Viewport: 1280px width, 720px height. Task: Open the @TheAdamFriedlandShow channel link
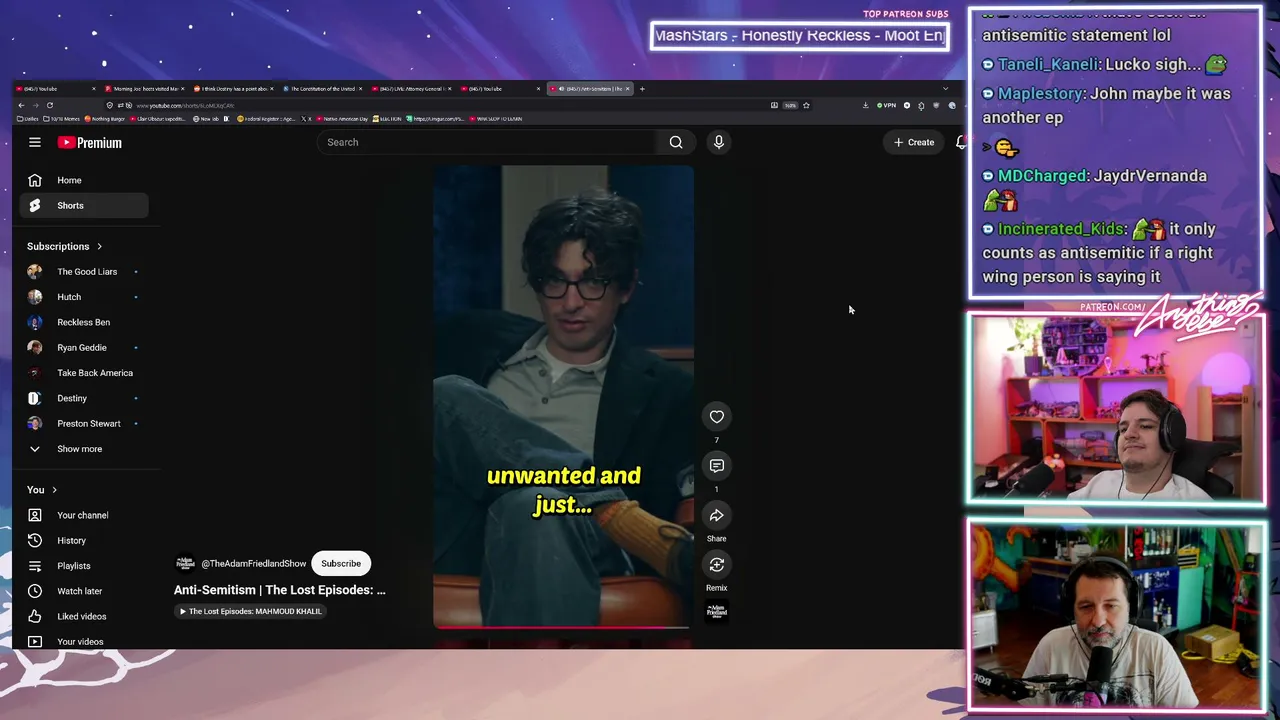254,564
